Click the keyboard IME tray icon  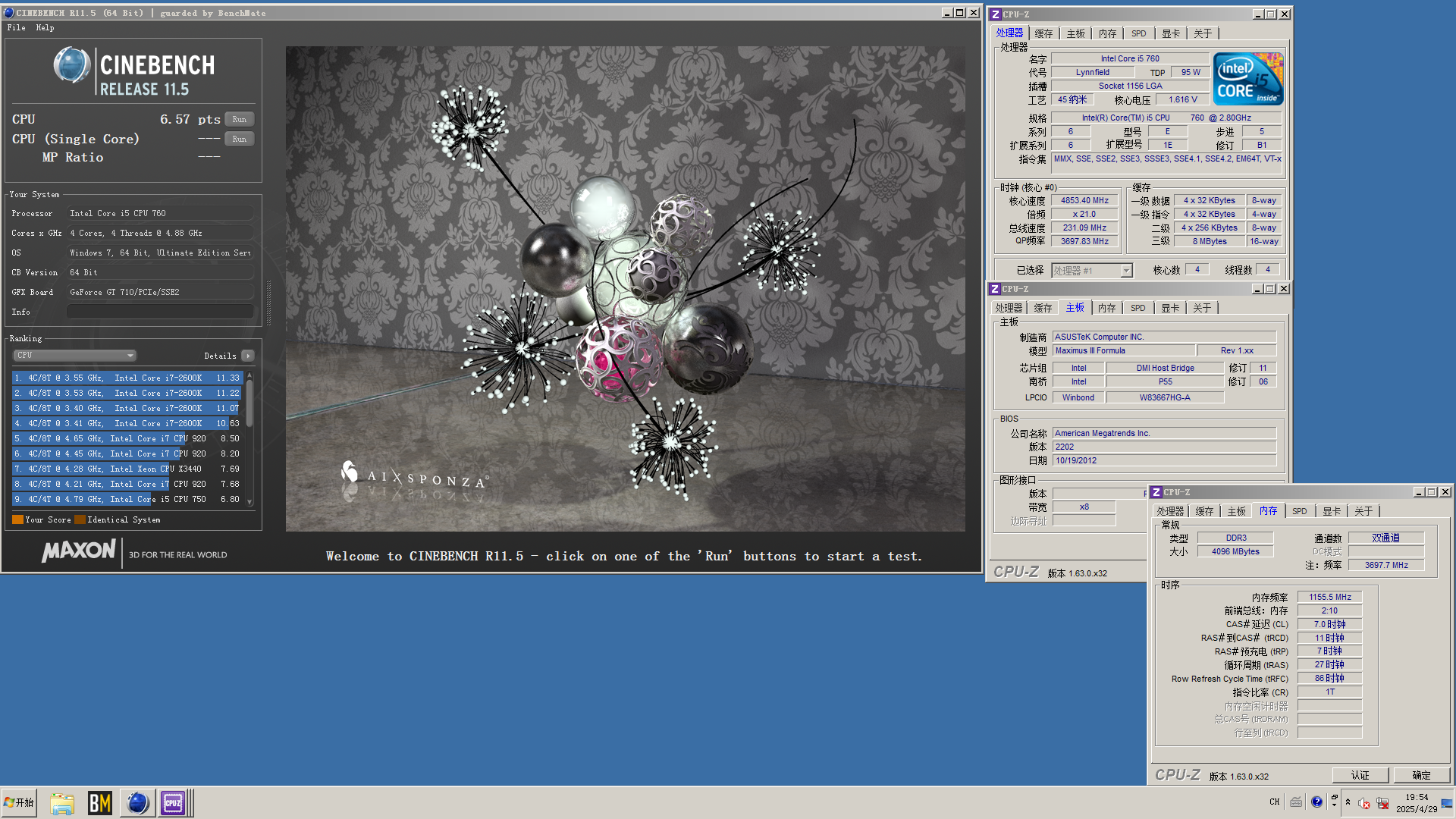[1296, 802]
